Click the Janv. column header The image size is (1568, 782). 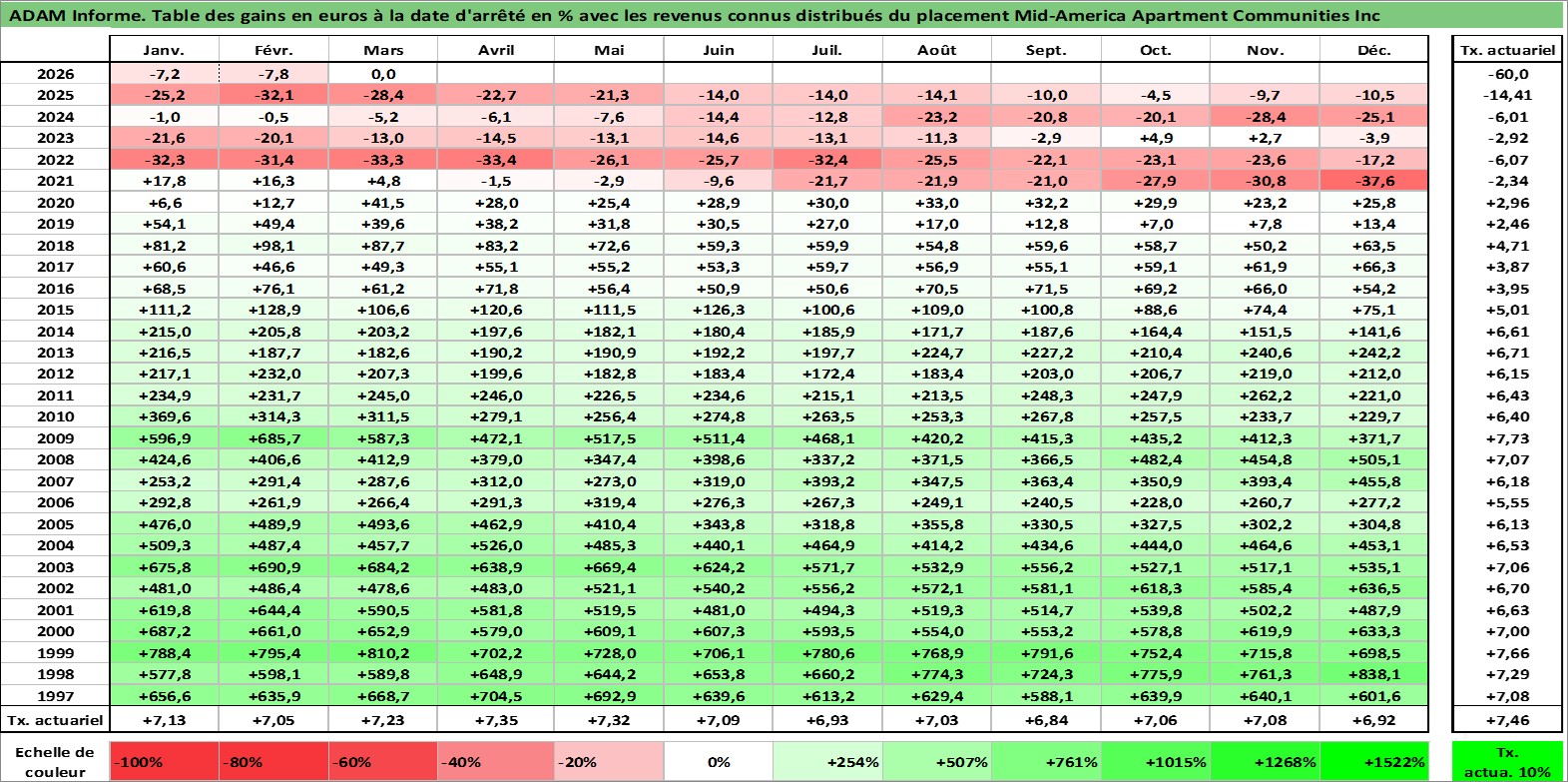[165, 50]
